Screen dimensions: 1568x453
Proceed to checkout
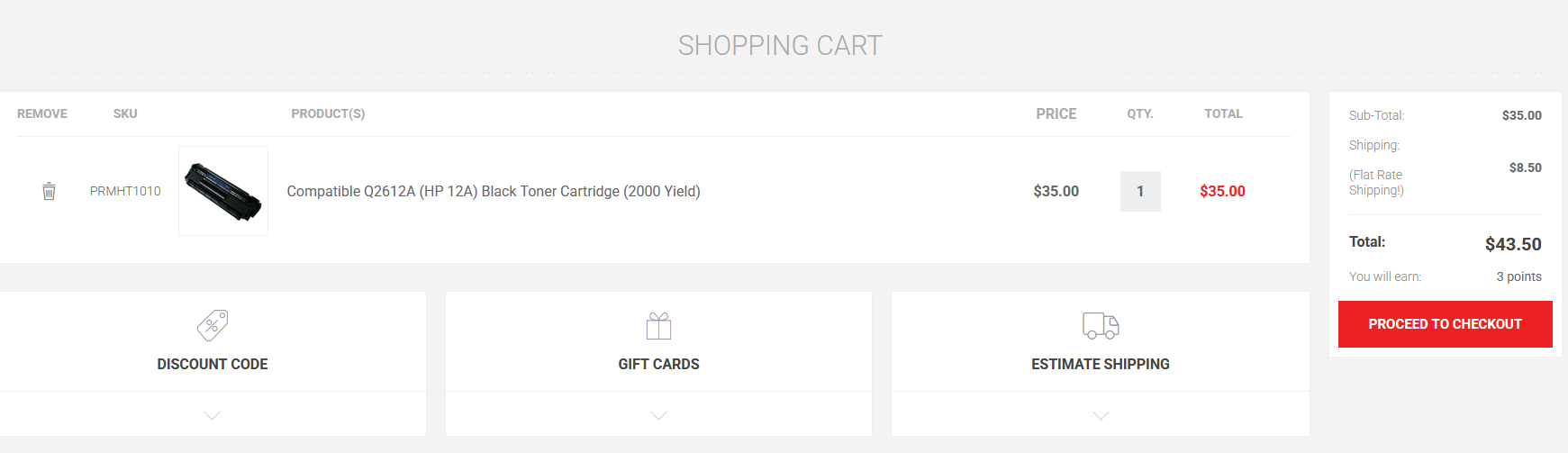(1445, 324)
